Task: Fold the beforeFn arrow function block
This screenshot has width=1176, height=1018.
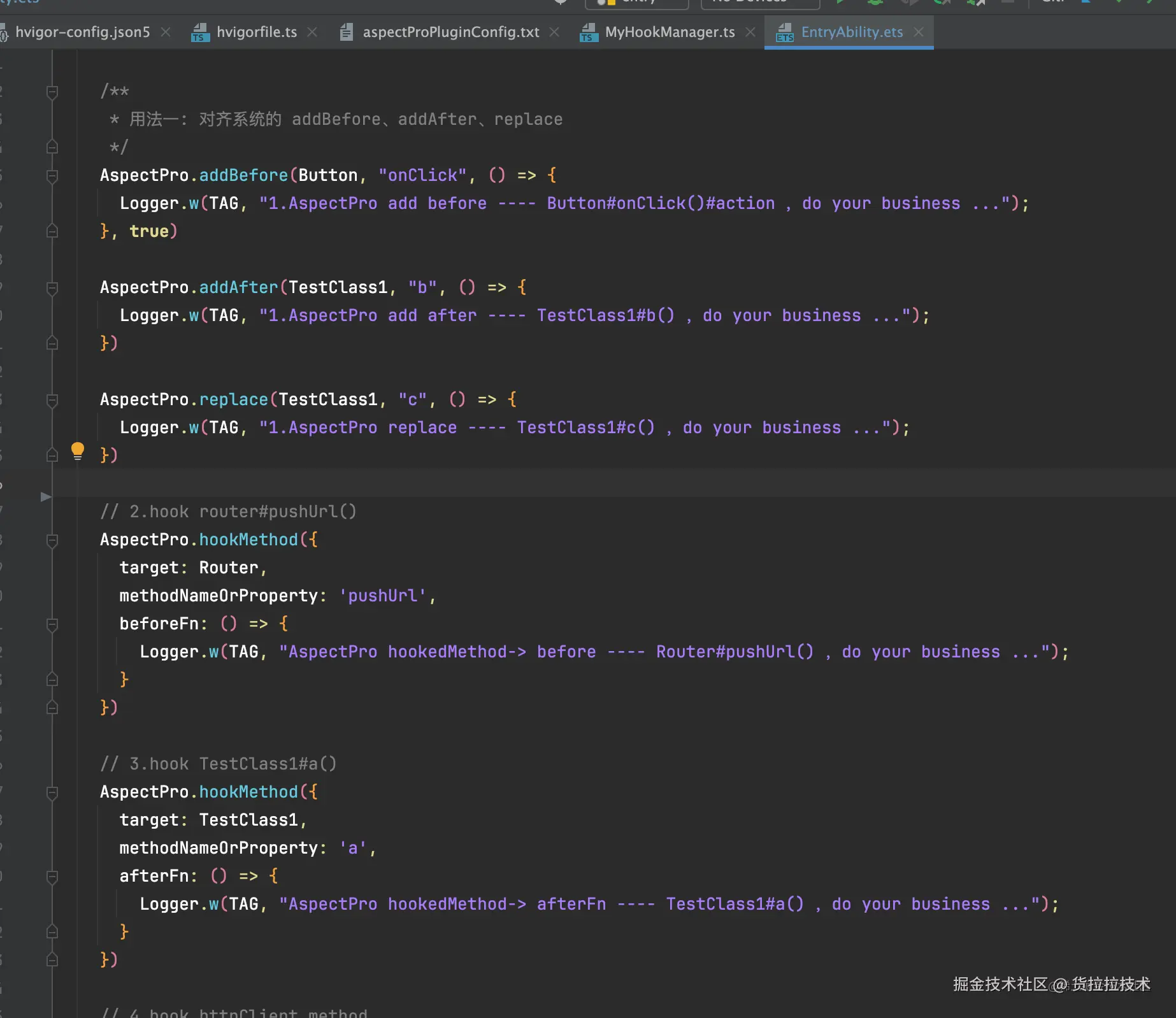Action: coord(52,624)
